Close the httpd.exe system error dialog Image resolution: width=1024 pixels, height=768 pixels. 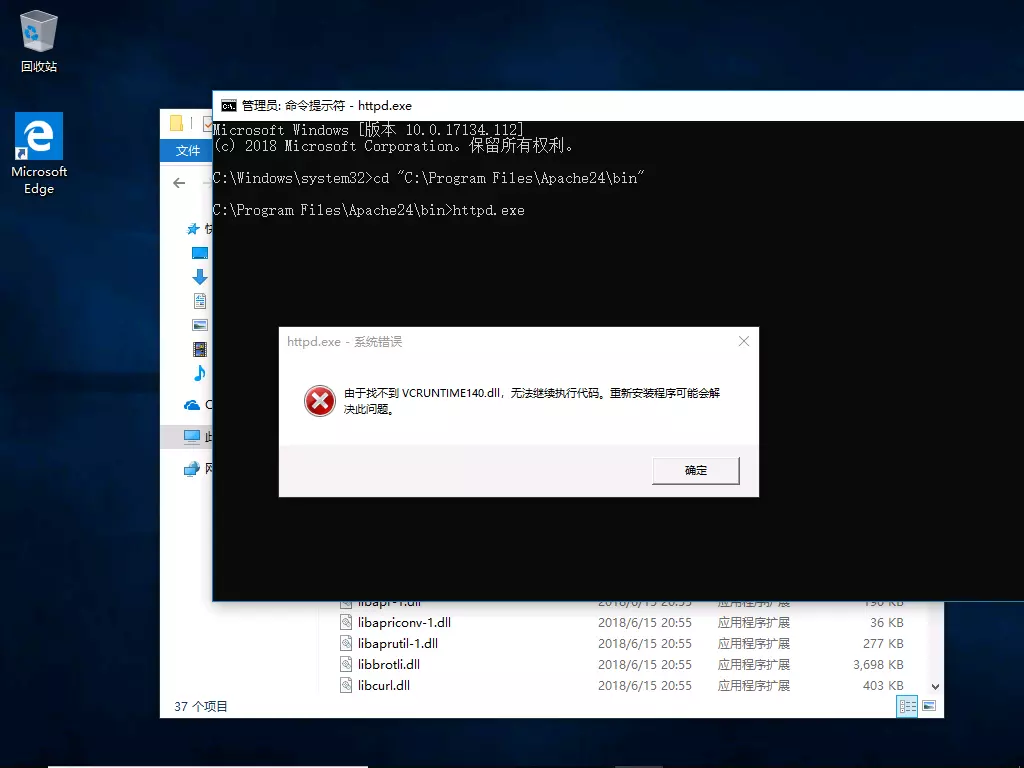click(x=743, y=342)
